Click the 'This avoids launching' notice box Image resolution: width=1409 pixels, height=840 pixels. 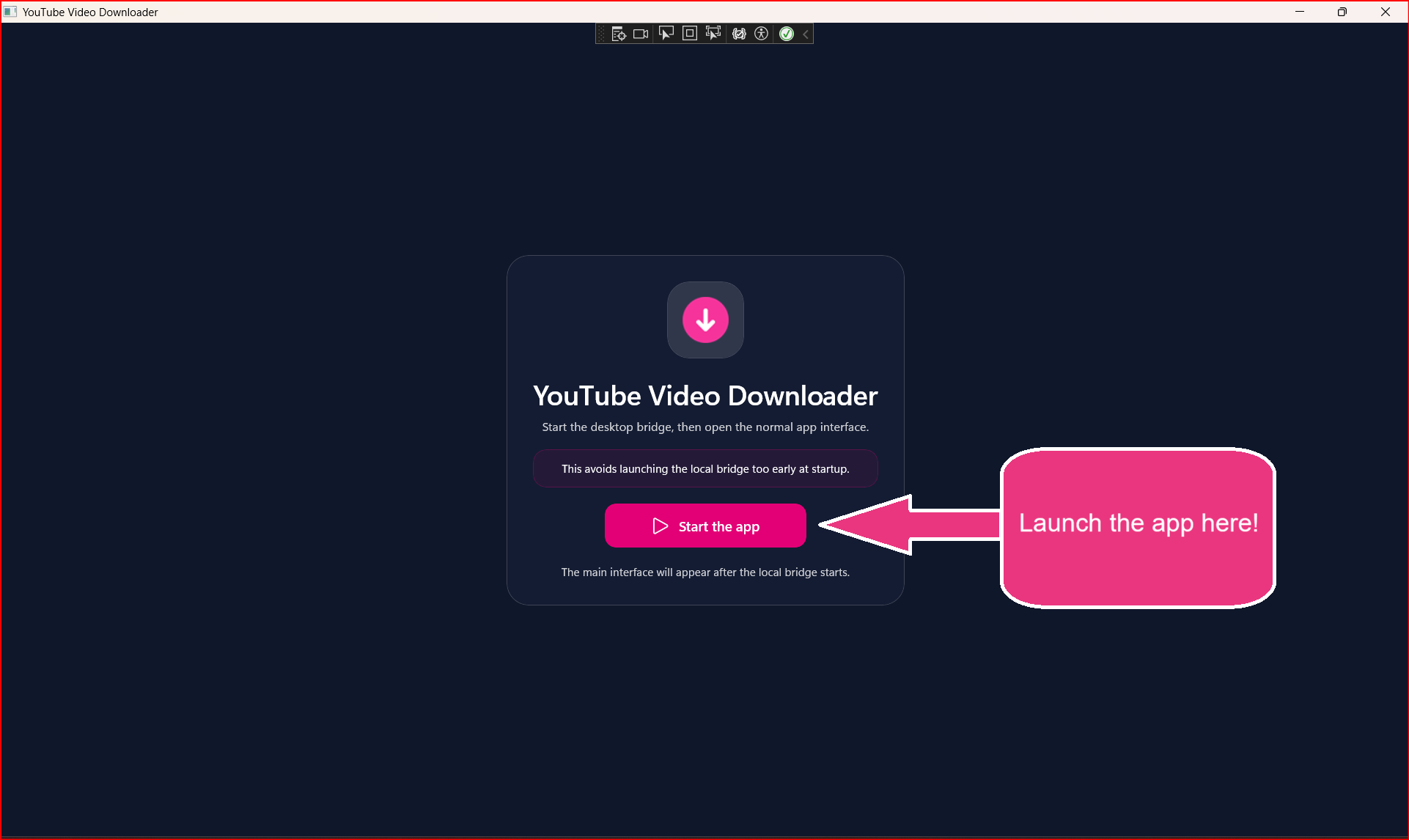(x=705, y=468)
